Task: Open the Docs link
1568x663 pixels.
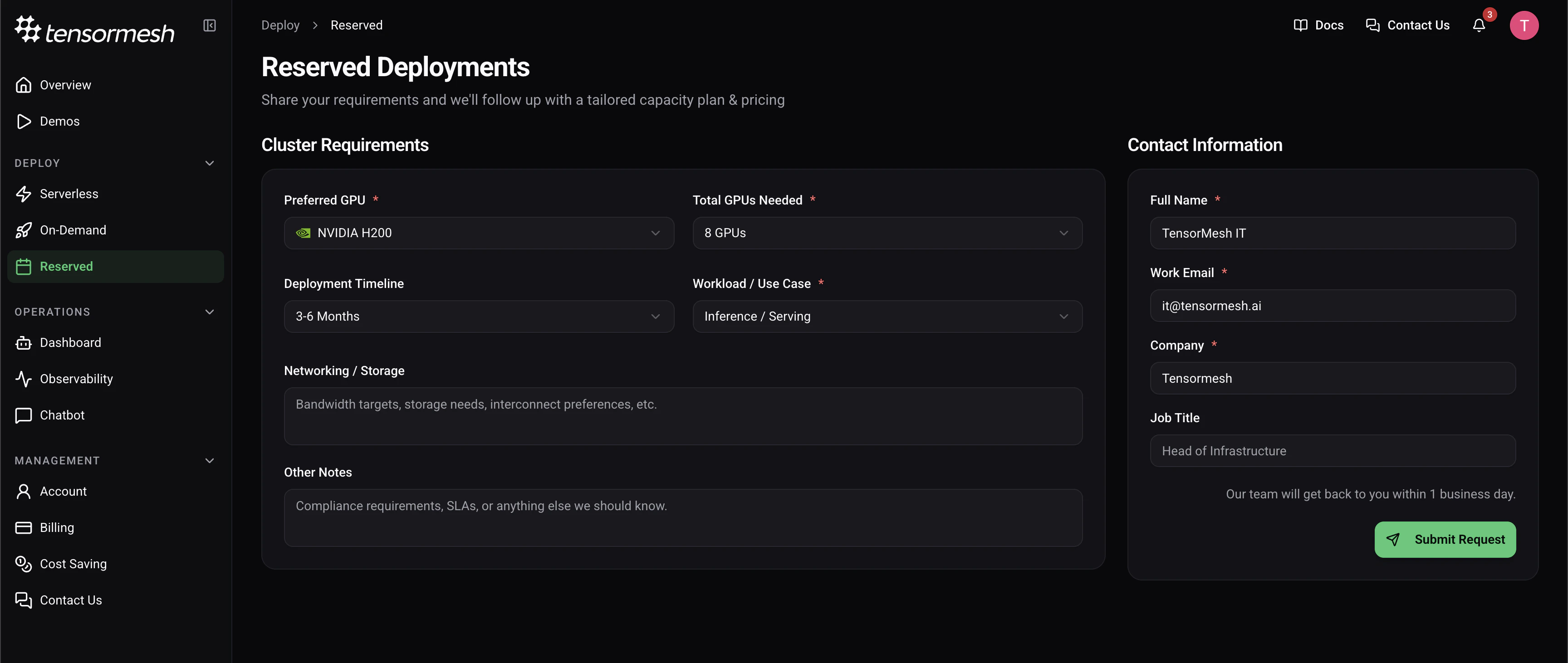Action: 1318,25
